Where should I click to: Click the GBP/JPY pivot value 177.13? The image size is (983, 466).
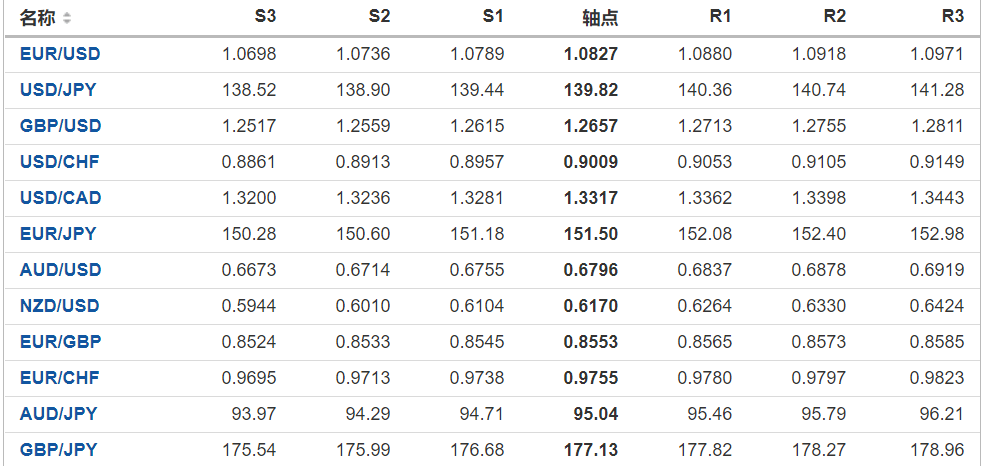[591, 450]
